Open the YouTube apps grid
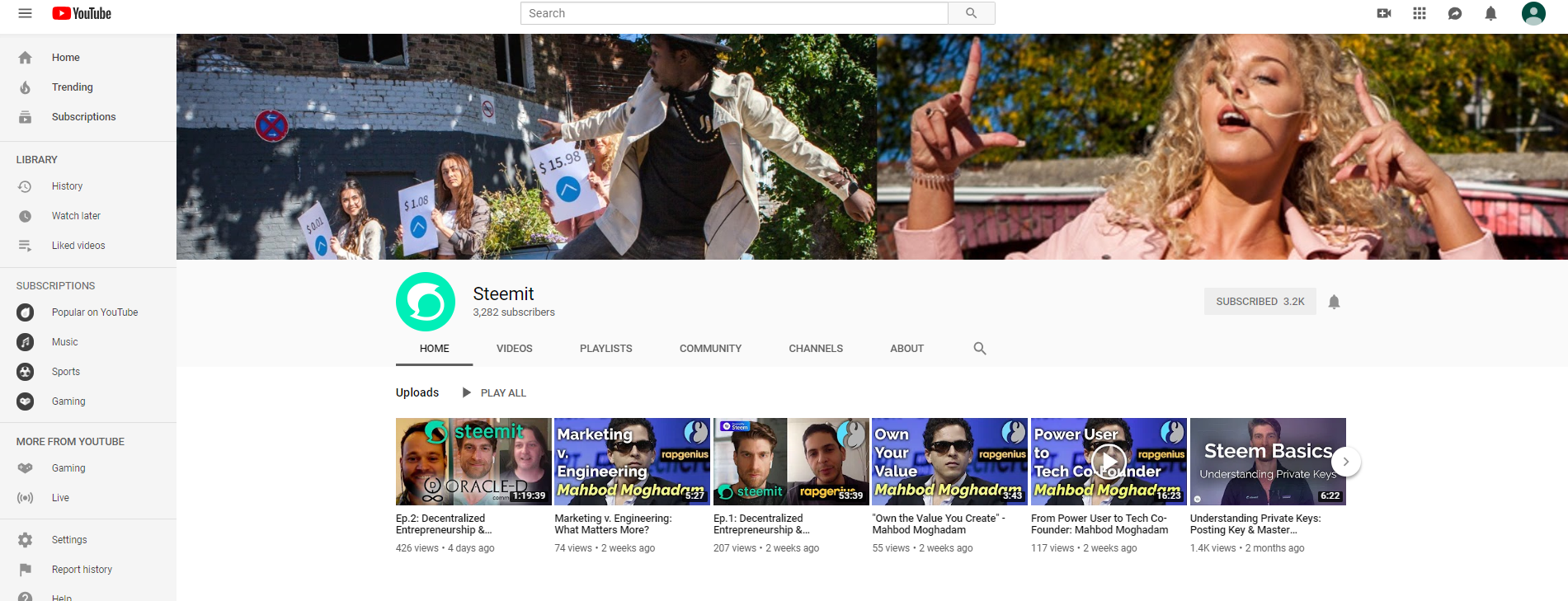This screenshot has width=1568, height=601. (x=1420, y=13)
